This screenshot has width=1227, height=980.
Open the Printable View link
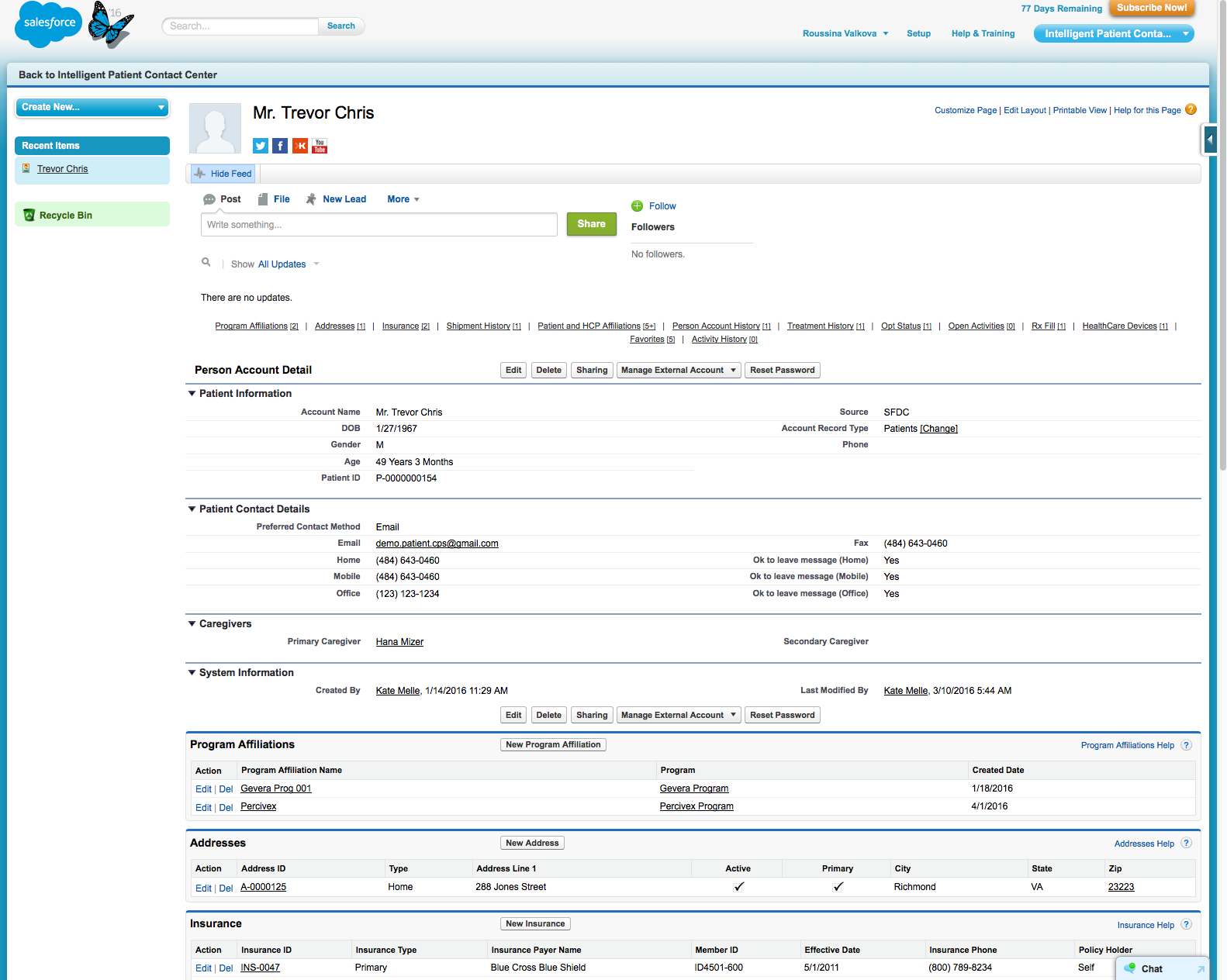[1080, 110]
